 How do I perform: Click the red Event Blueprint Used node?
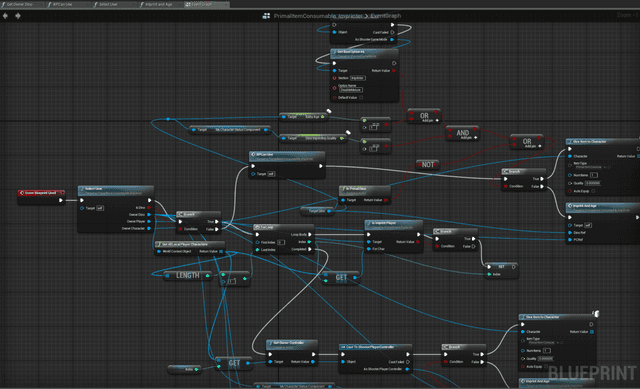click(x=41, y=193)
